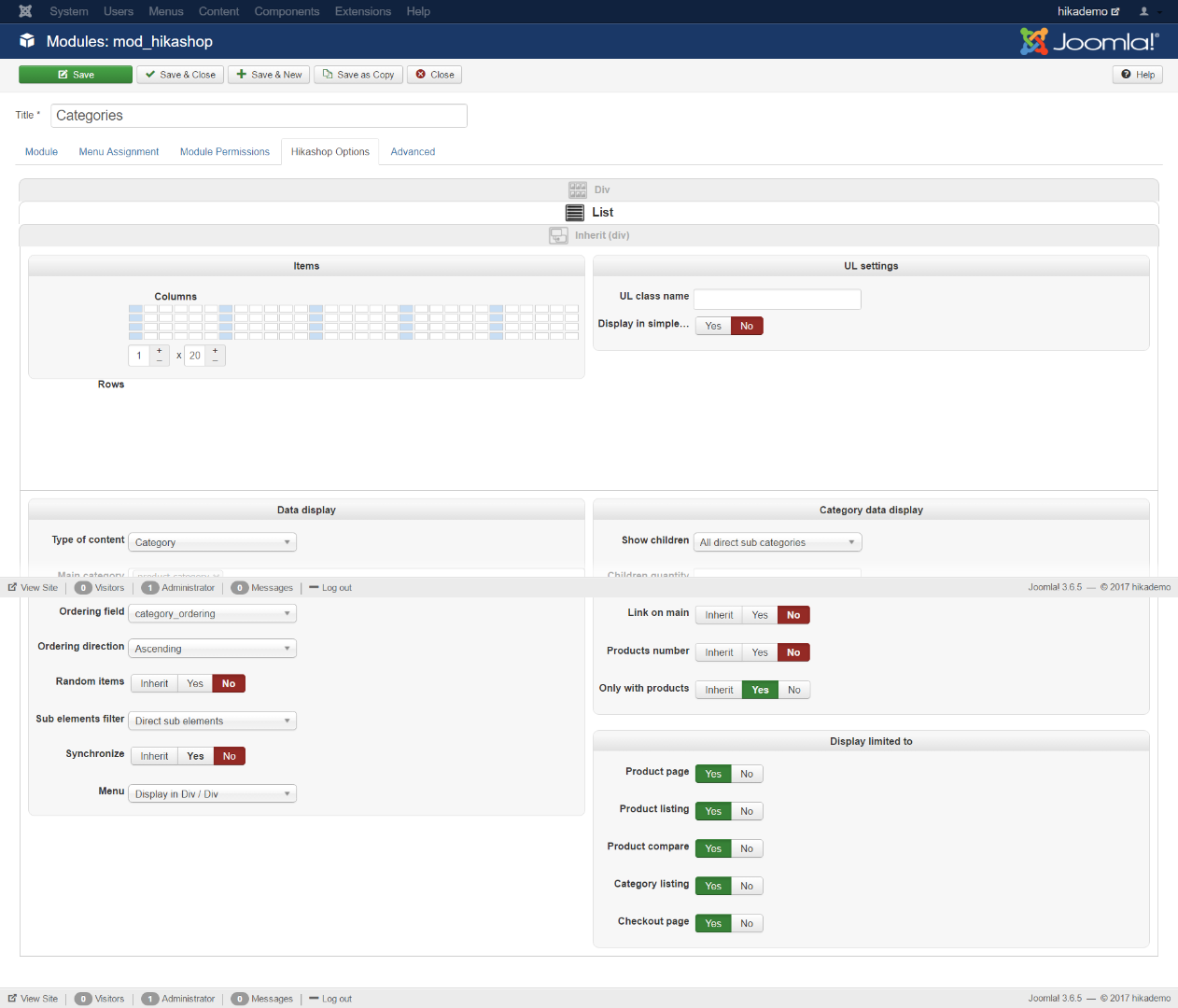Click the Save as Copy icon button
Screen dimensions: 1178x1008
coord(358,75)
